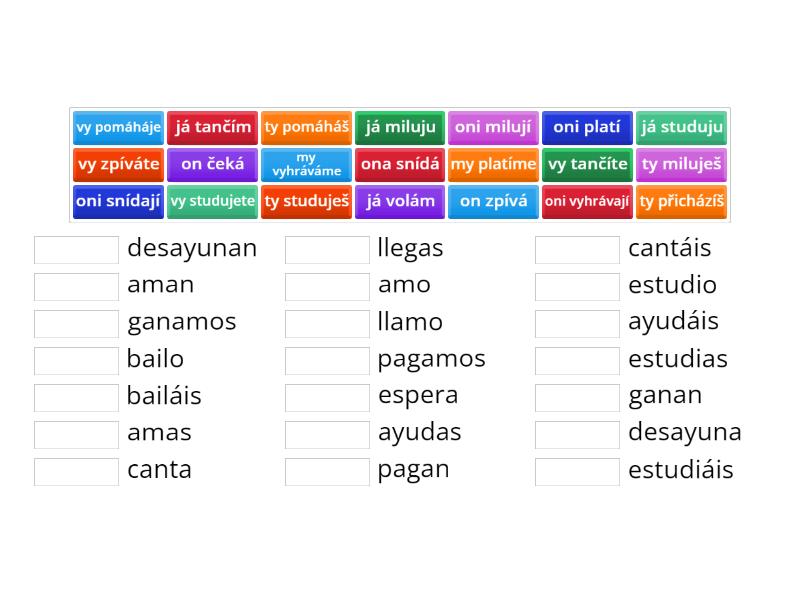Screen dimensions: 800x600
Task: Click the 'vy pomáháje' blue tile
Action: click(118, 128)
